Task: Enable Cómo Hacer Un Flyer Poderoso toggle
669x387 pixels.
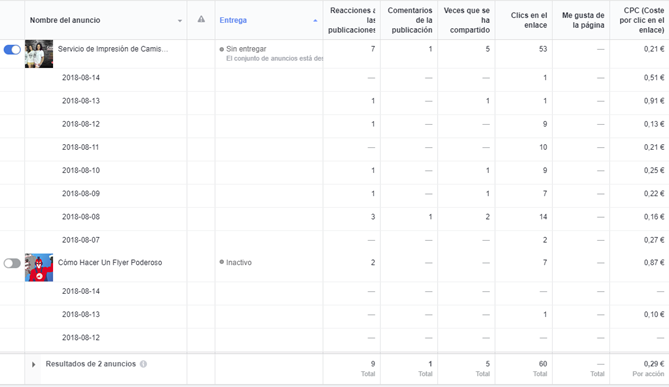Action: 12,263
